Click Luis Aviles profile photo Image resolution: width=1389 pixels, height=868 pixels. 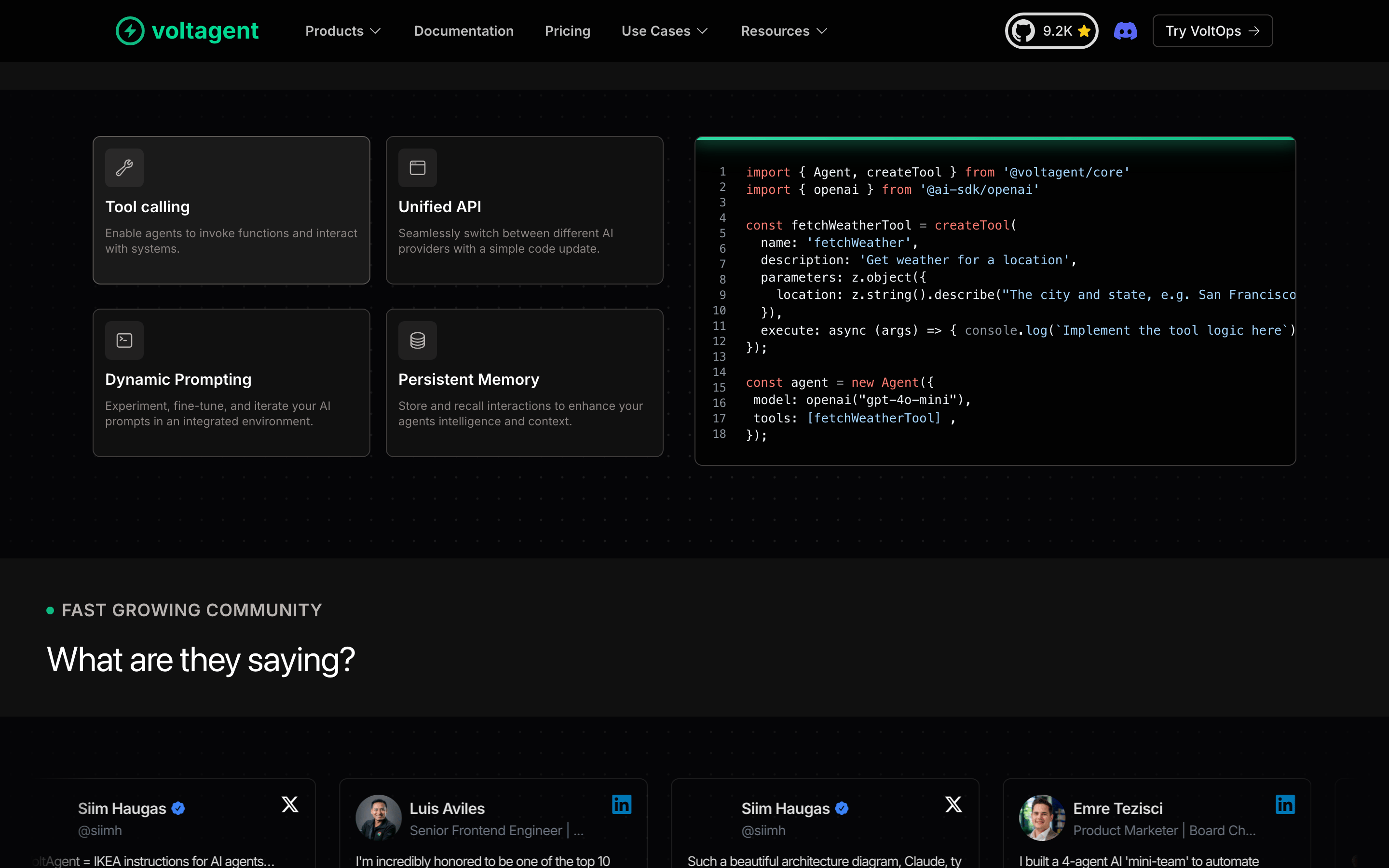point(378,817)
